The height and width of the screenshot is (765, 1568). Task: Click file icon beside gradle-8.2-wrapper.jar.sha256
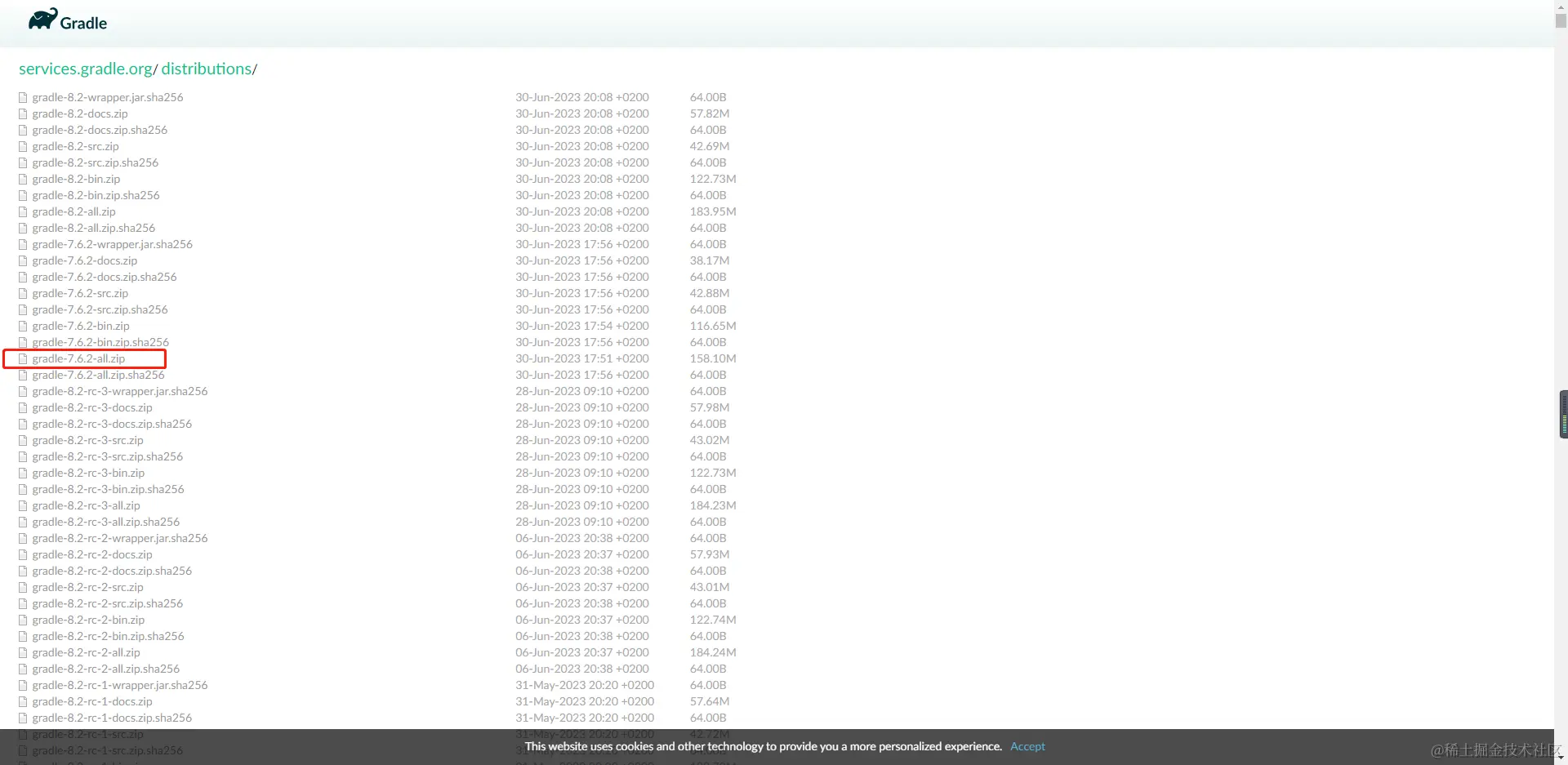coord(23,97)
